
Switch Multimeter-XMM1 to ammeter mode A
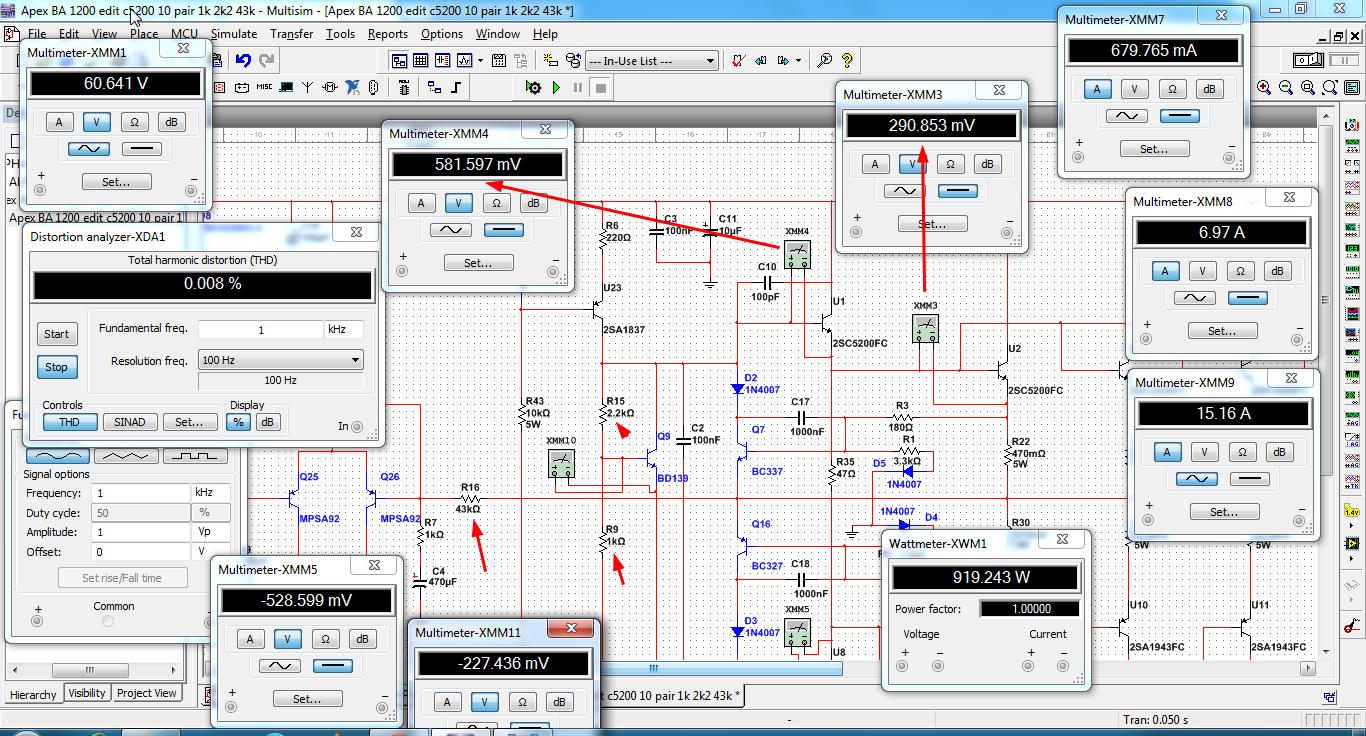pos(59,122)
